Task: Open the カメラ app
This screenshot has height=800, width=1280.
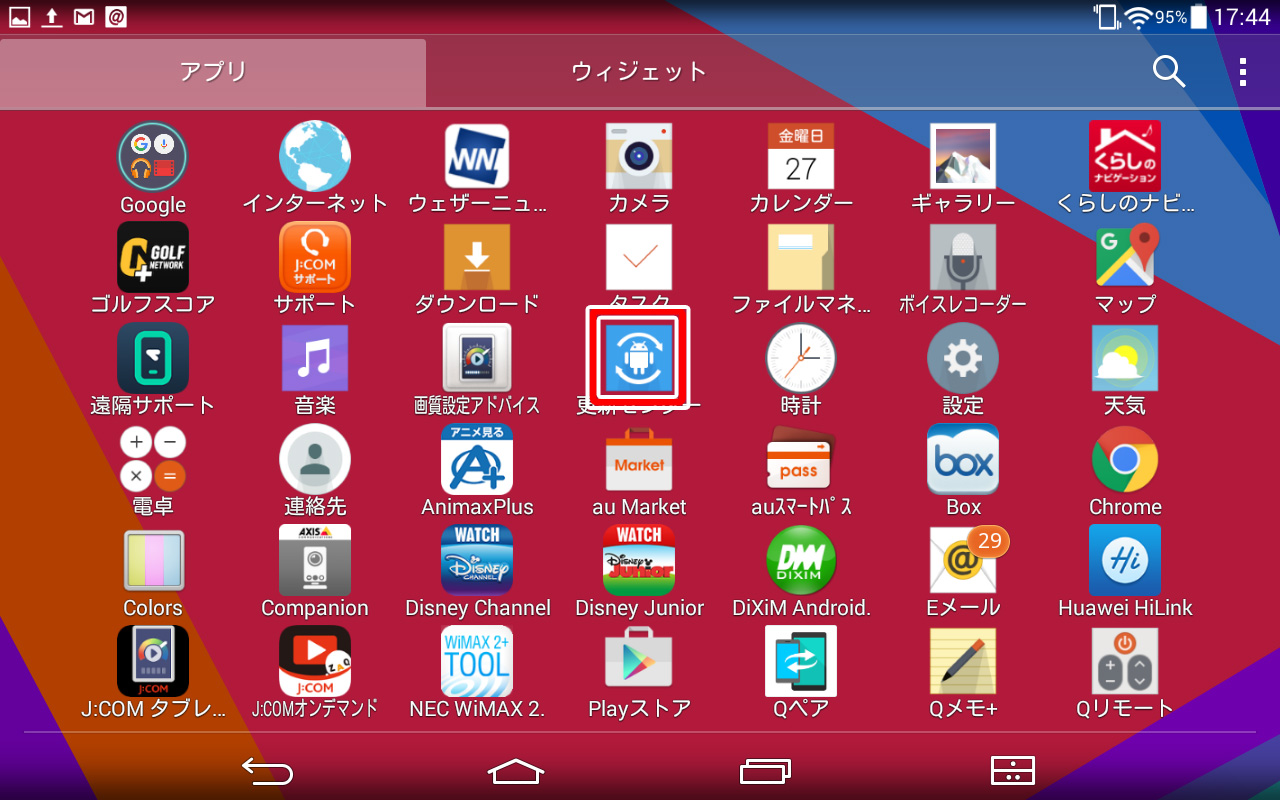Action: click(639, 156)
